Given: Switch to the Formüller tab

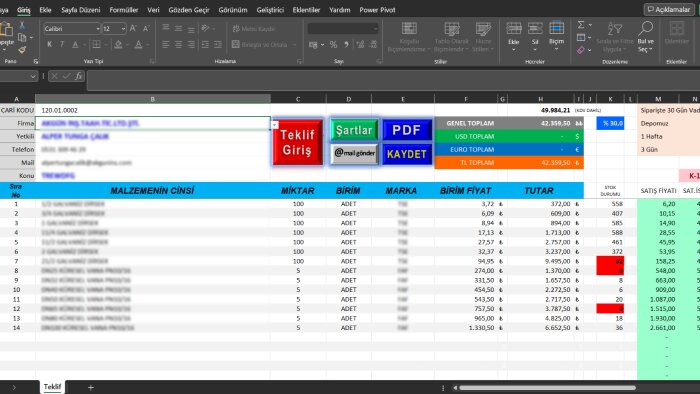Looking at the screenshot, I should point(124,9).
